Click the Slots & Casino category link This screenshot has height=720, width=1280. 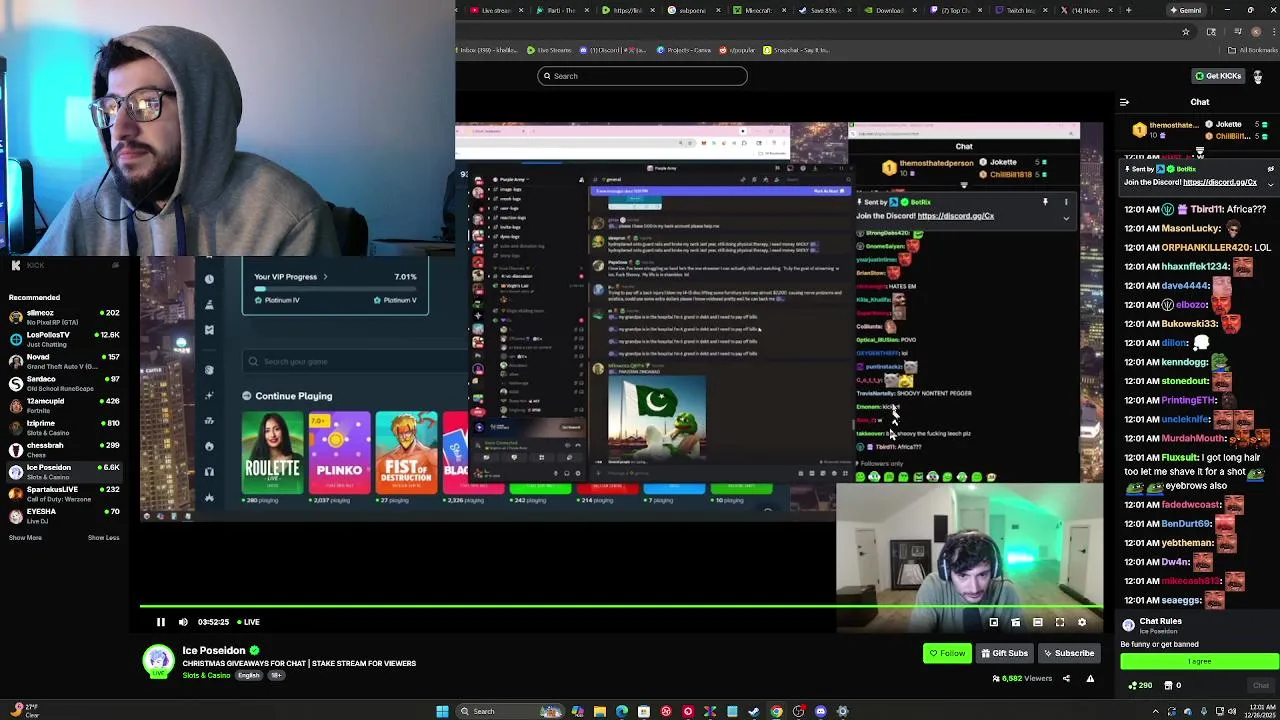[206, 676]
